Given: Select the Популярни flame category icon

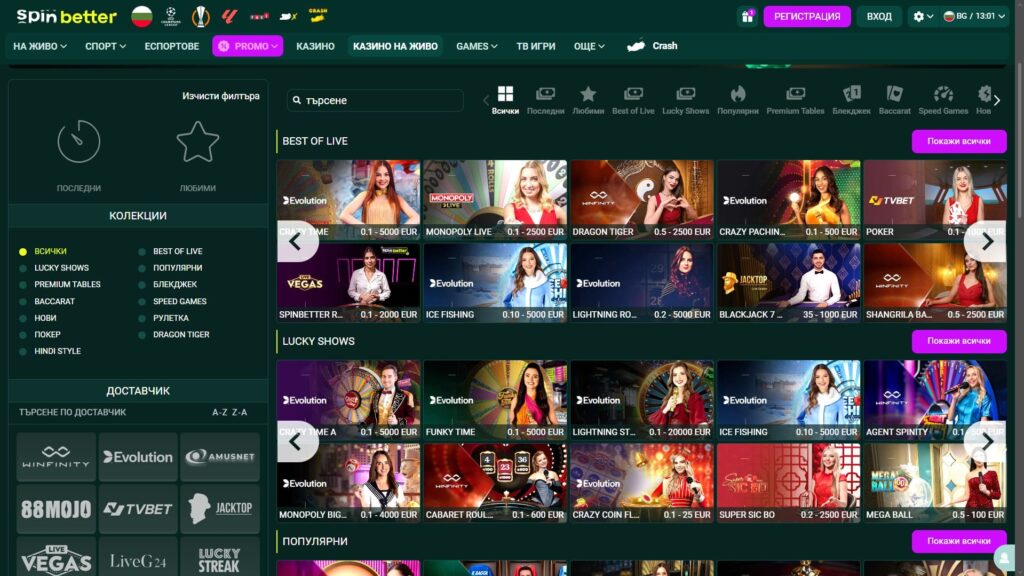Looking at the screenshot, I should pos(738,94).
